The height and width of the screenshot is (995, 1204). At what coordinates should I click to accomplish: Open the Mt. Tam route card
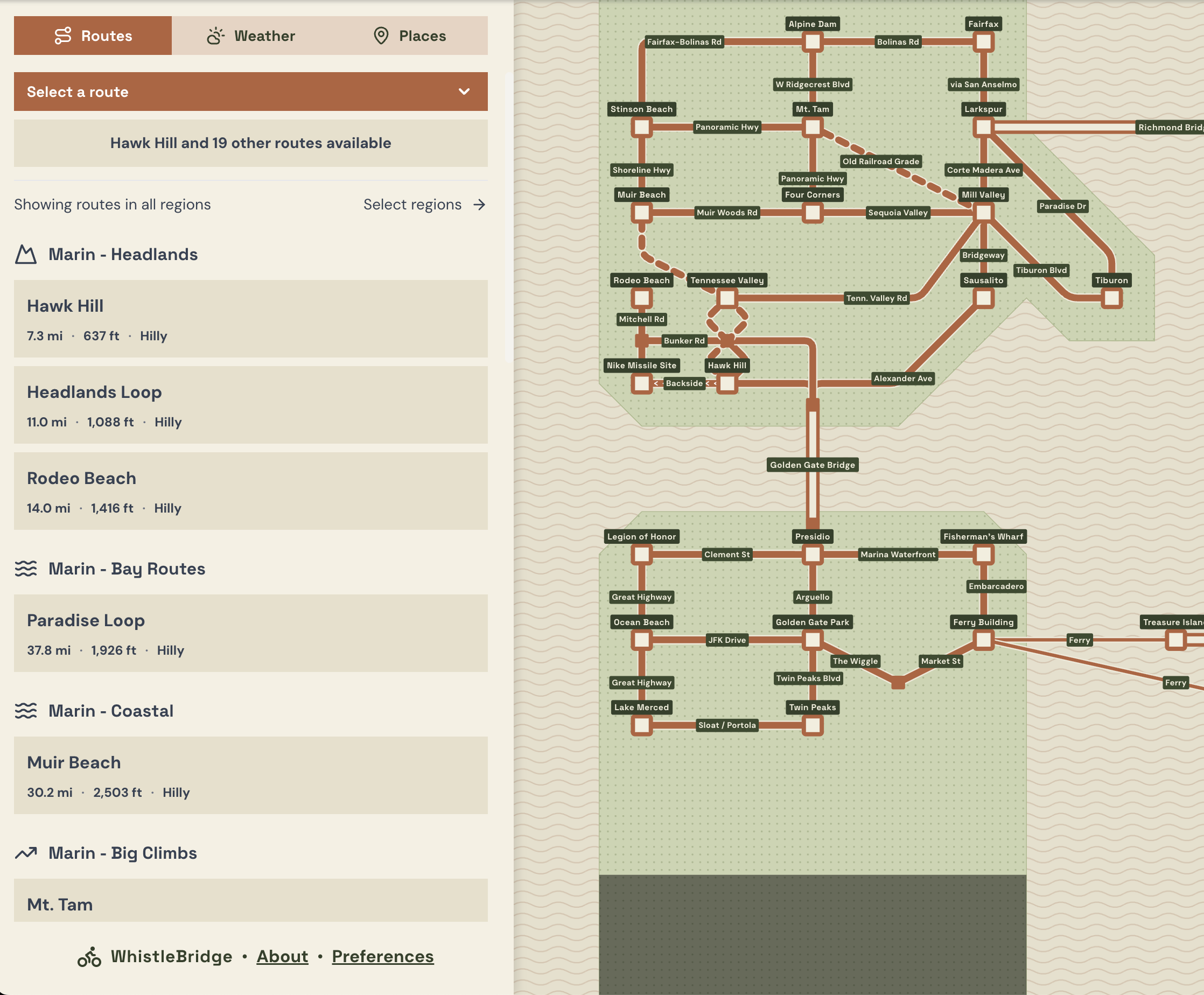pyautogui.click(x=250, y=900)
